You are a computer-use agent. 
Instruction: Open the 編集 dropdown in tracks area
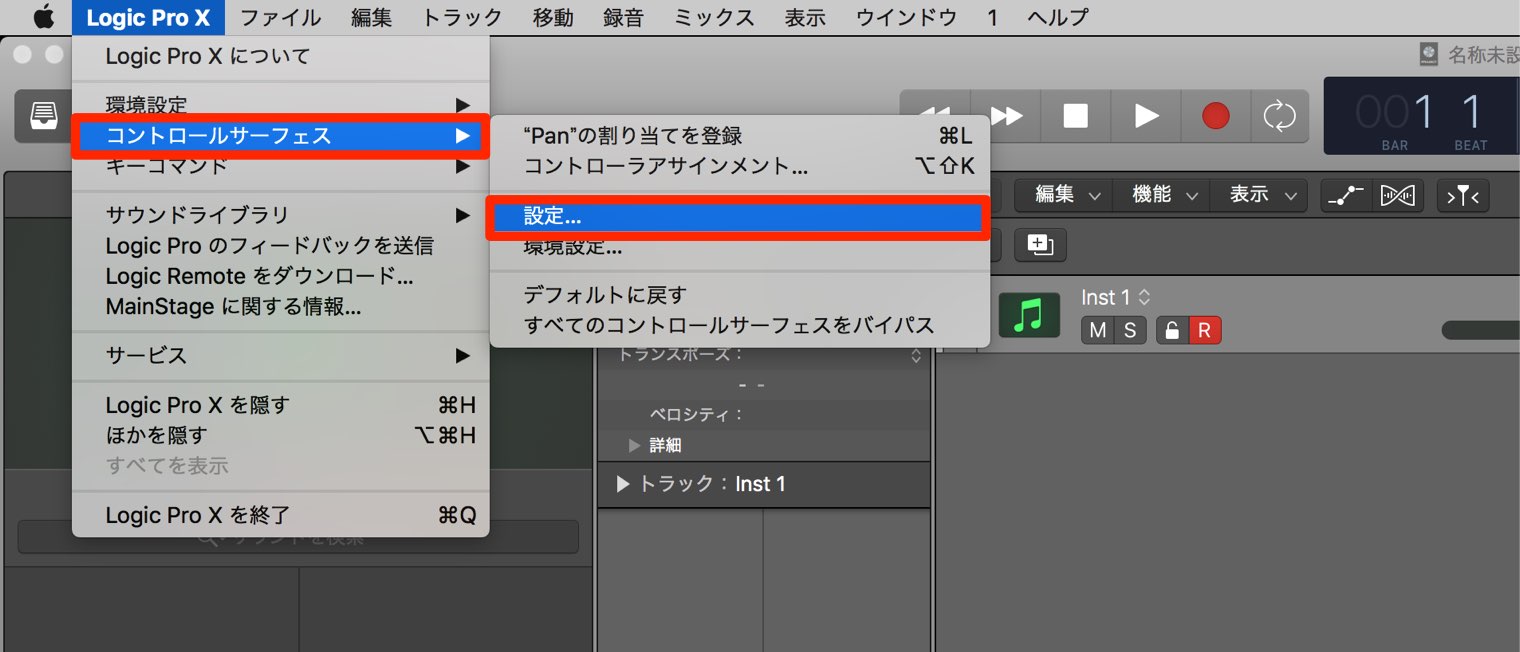tap(1067, 196)
